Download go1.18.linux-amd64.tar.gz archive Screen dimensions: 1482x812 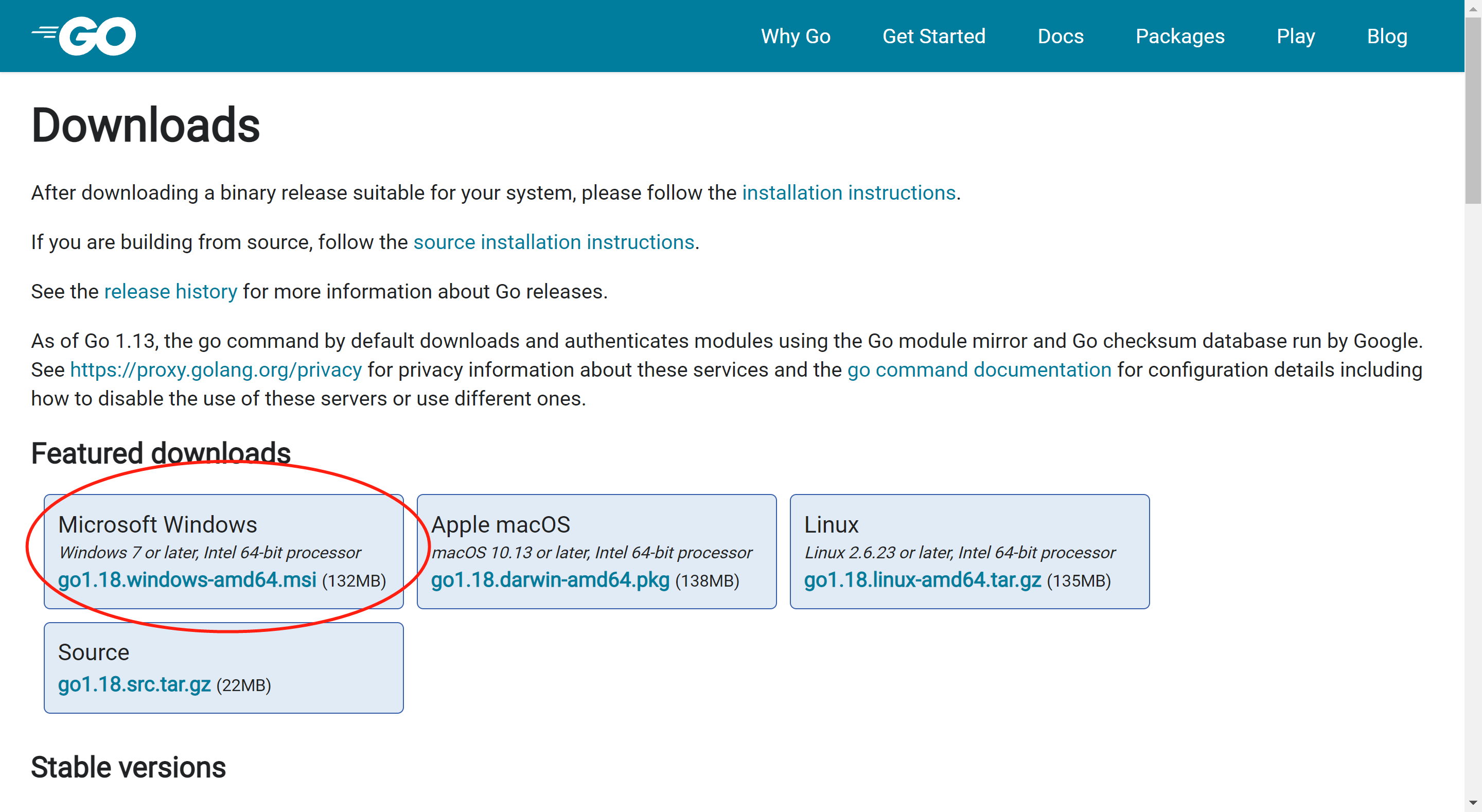[922, 580]
